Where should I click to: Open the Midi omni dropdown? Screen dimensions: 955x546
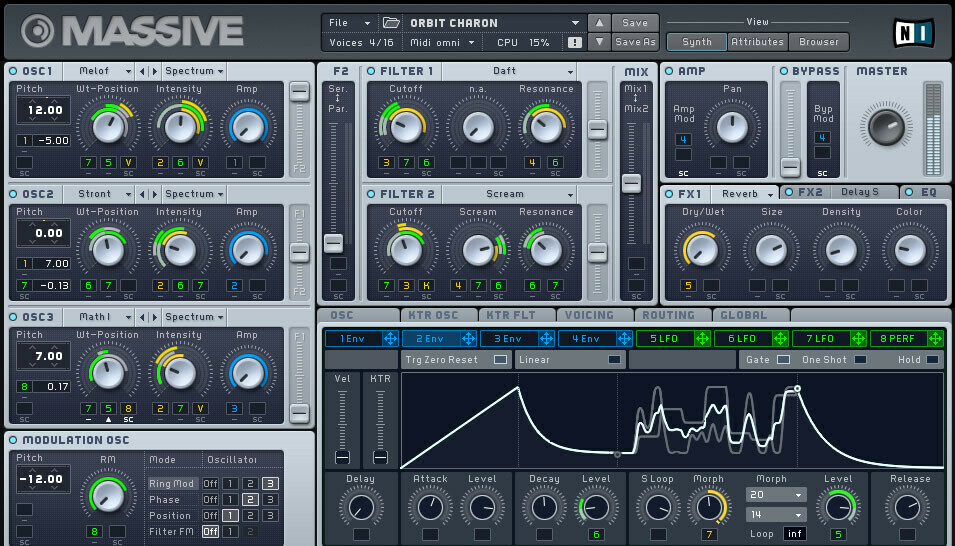tap(443, 43)
